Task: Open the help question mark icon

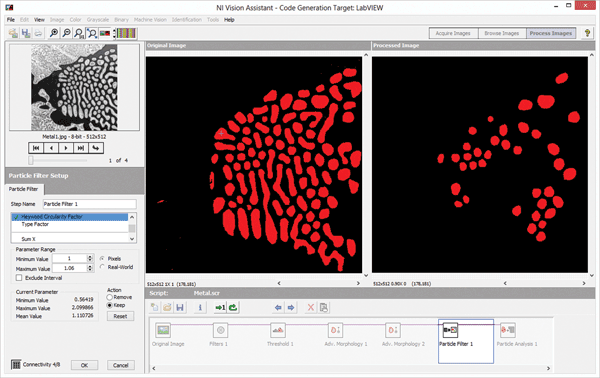Action: (587, 33)
